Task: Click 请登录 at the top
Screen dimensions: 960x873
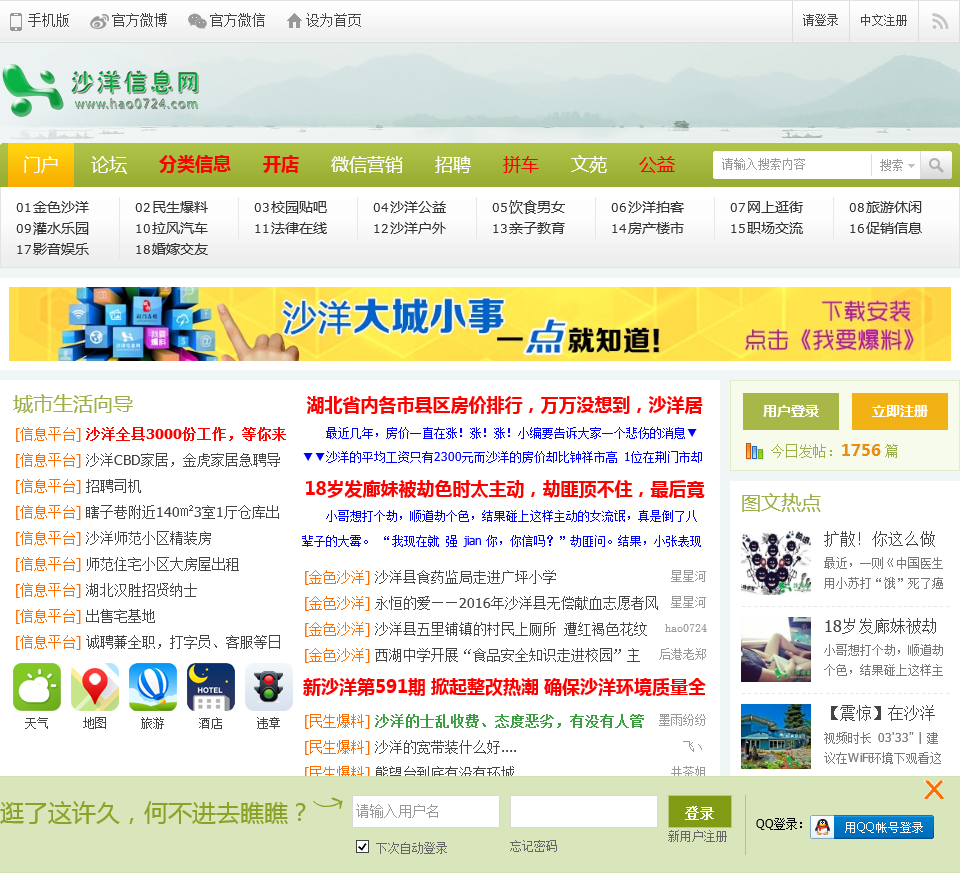Action: pos(820,21)
